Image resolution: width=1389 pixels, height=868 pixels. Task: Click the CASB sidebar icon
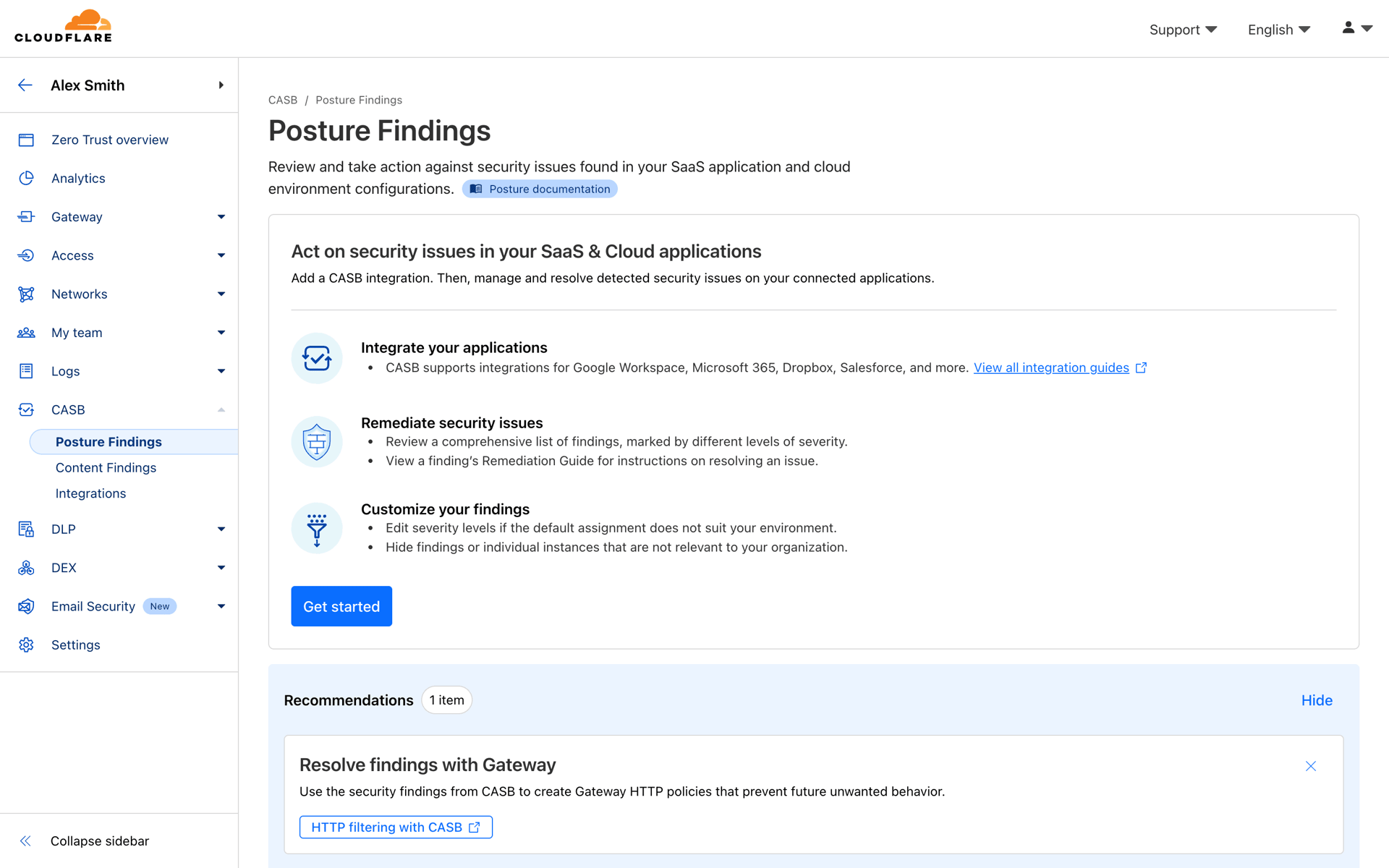click(26, 409)
